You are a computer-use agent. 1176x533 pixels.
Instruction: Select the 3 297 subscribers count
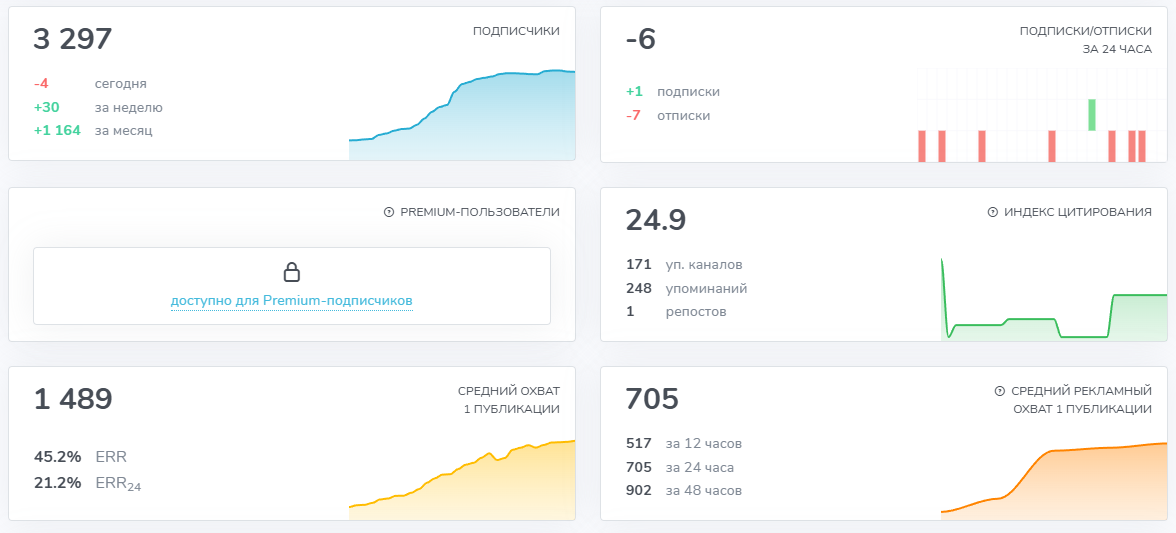click(73, 39)
